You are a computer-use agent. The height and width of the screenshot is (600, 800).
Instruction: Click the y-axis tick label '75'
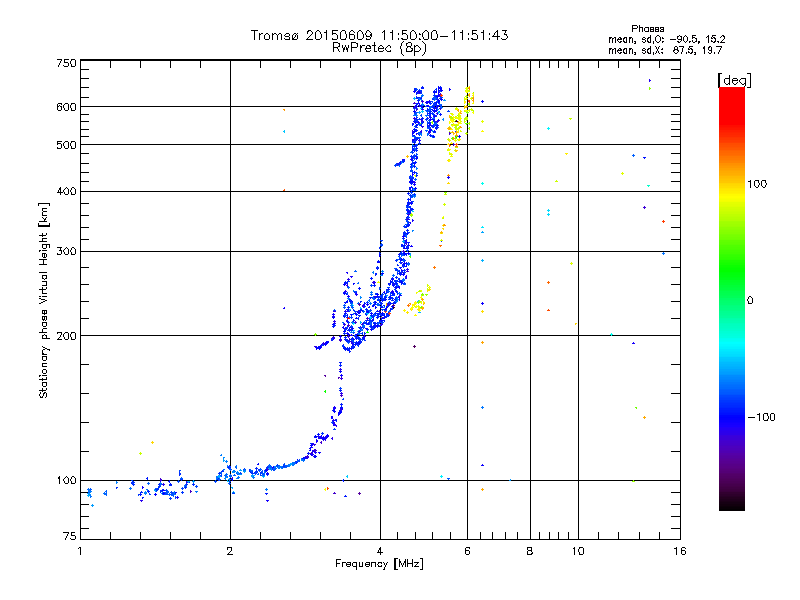click(x=70, y=536)
